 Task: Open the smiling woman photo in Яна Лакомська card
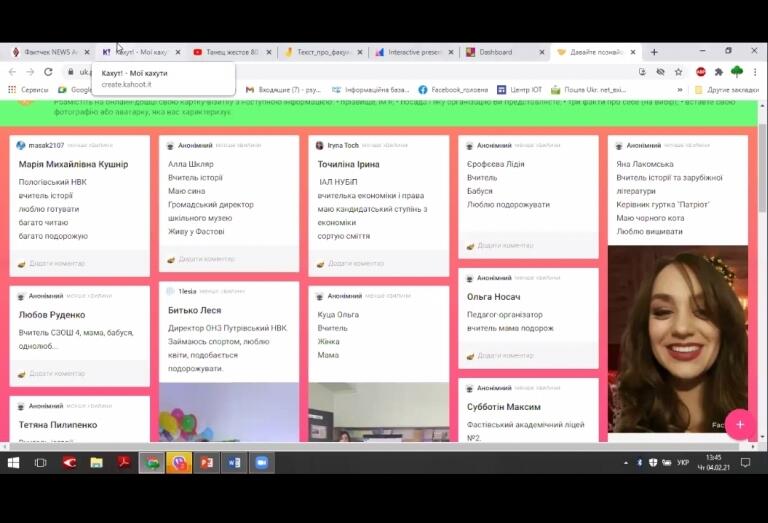[677, 339]
